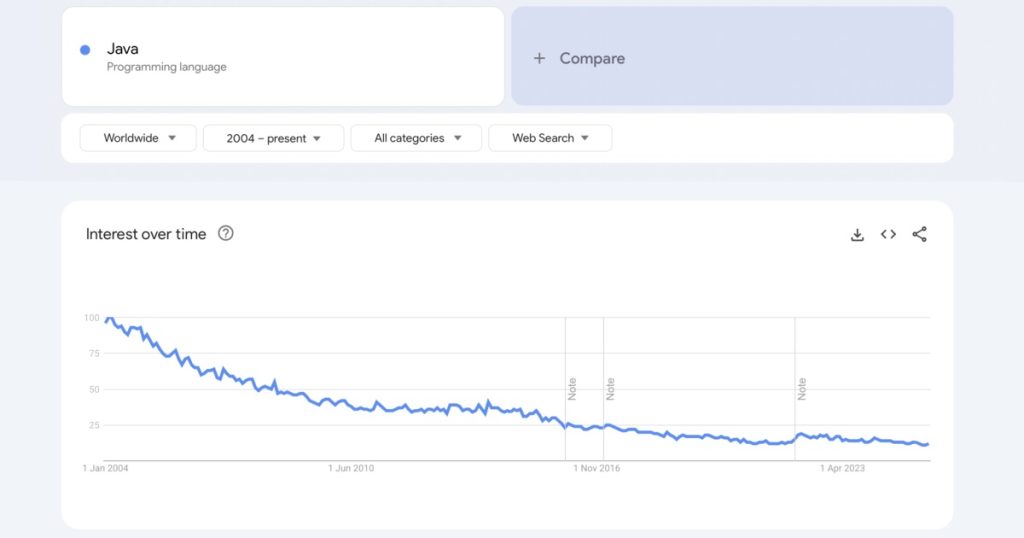The image size is (1024, 538).
Task: Click the Note marker before Apr 2023
Action: click(802, 388)
